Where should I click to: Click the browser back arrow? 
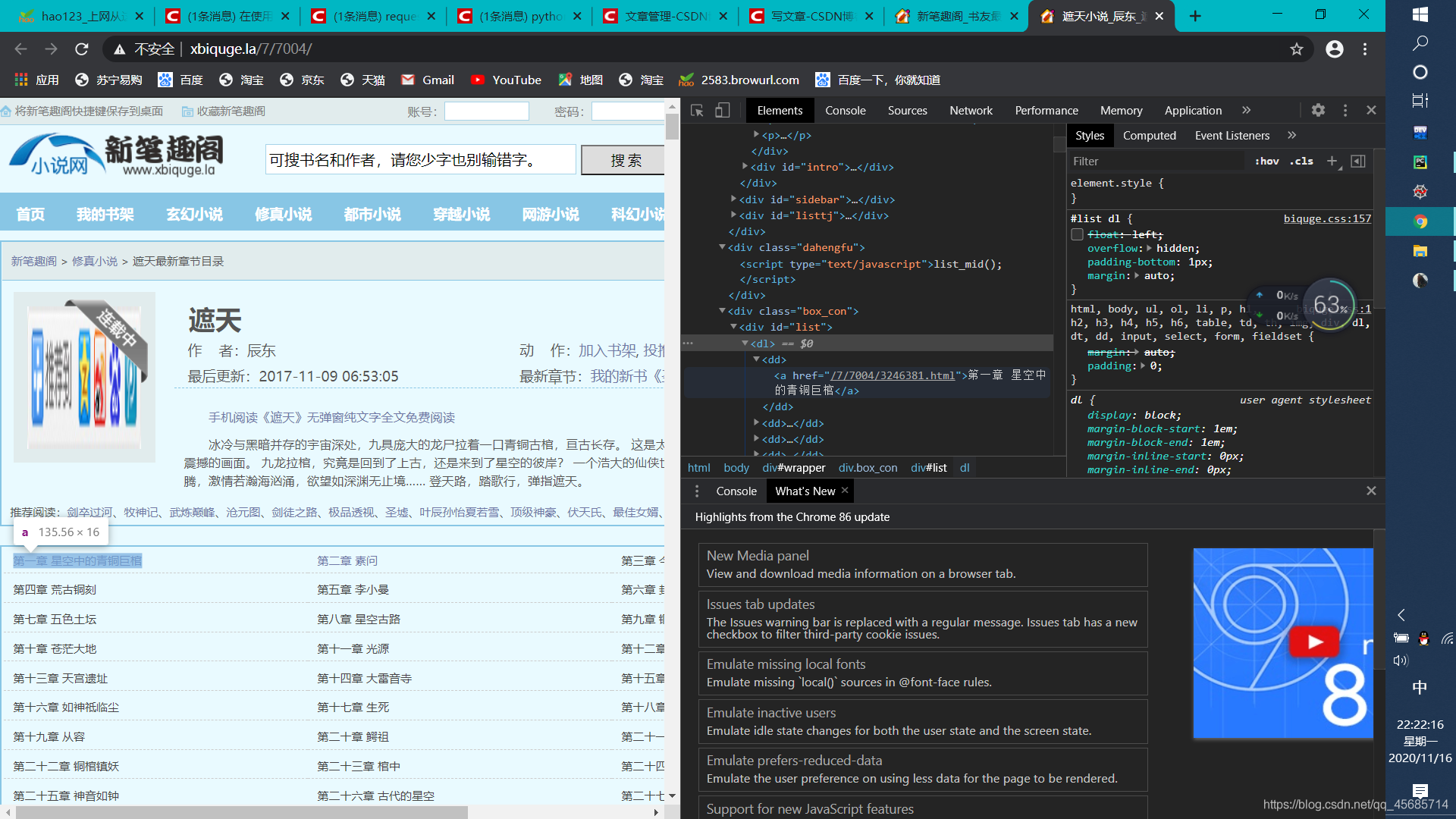click(20, 49)
